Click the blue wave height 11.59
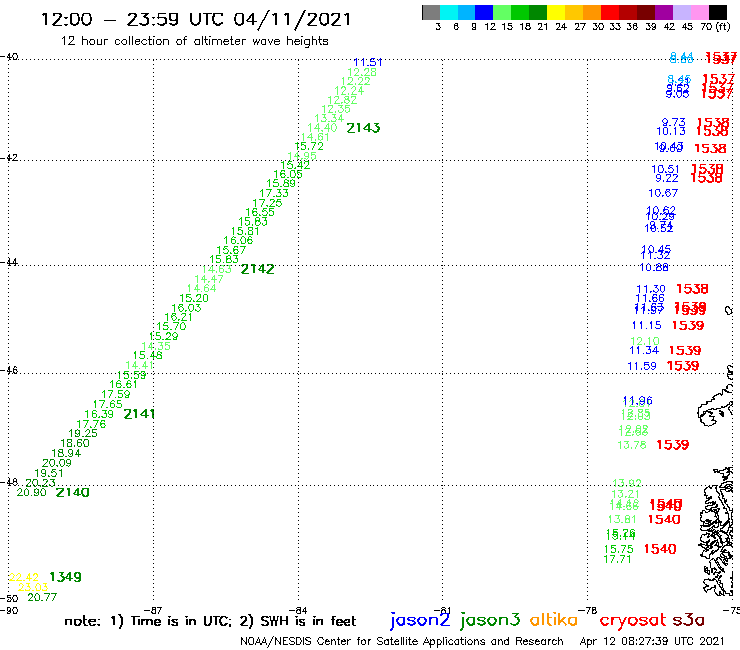 pyautogui.click(x=642, y=366)
